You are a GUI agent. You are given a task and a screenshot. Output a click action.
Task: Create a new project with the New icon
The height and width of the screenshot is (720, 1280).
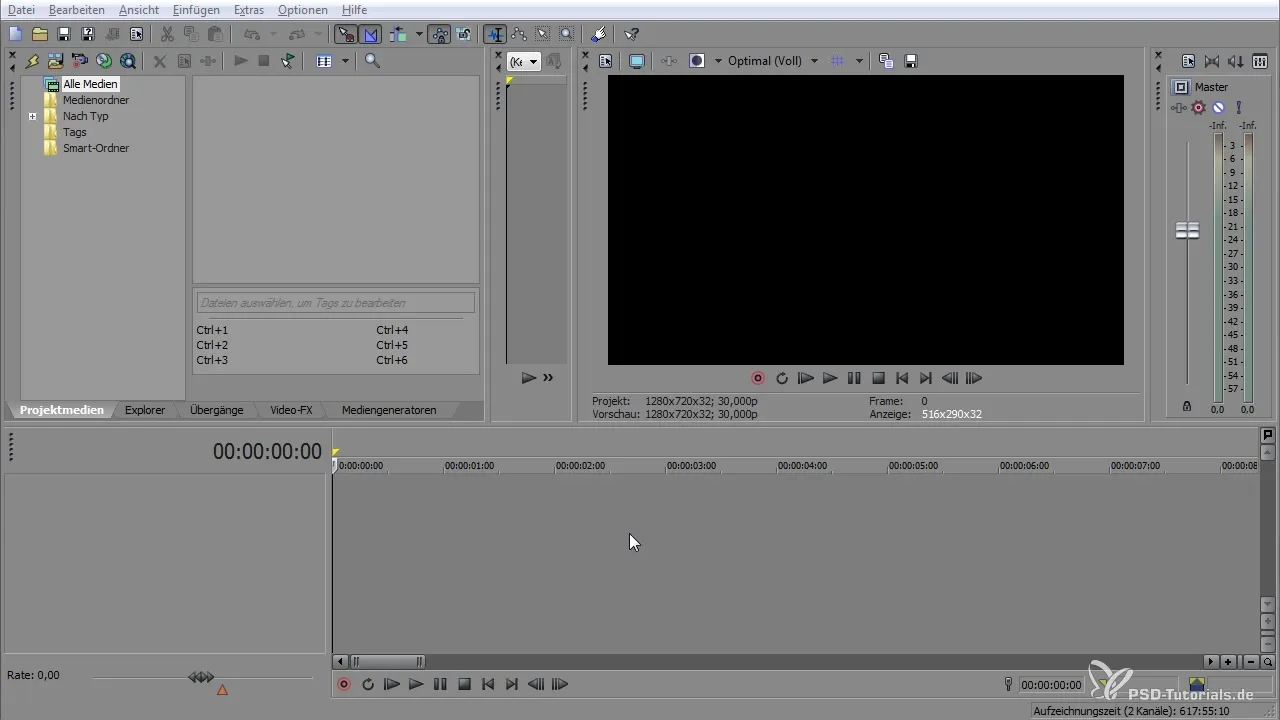pos(15,34)
